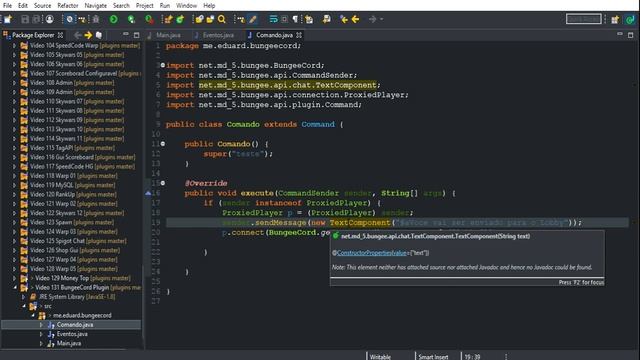This screenshot has width=640, height=360.
Task: Open the Window menu
Action: tap(187, 6)
